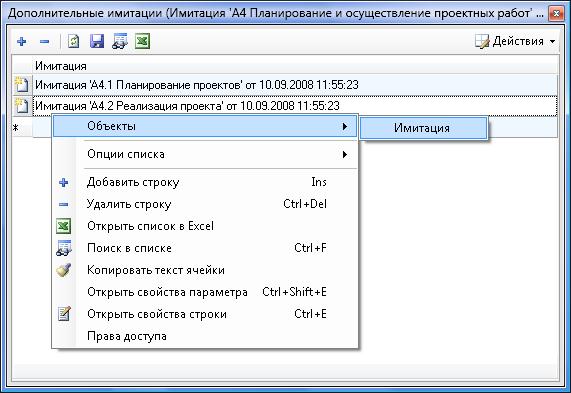Open the Объекты context menu item
571x393 pixels.
click(205, 126)
